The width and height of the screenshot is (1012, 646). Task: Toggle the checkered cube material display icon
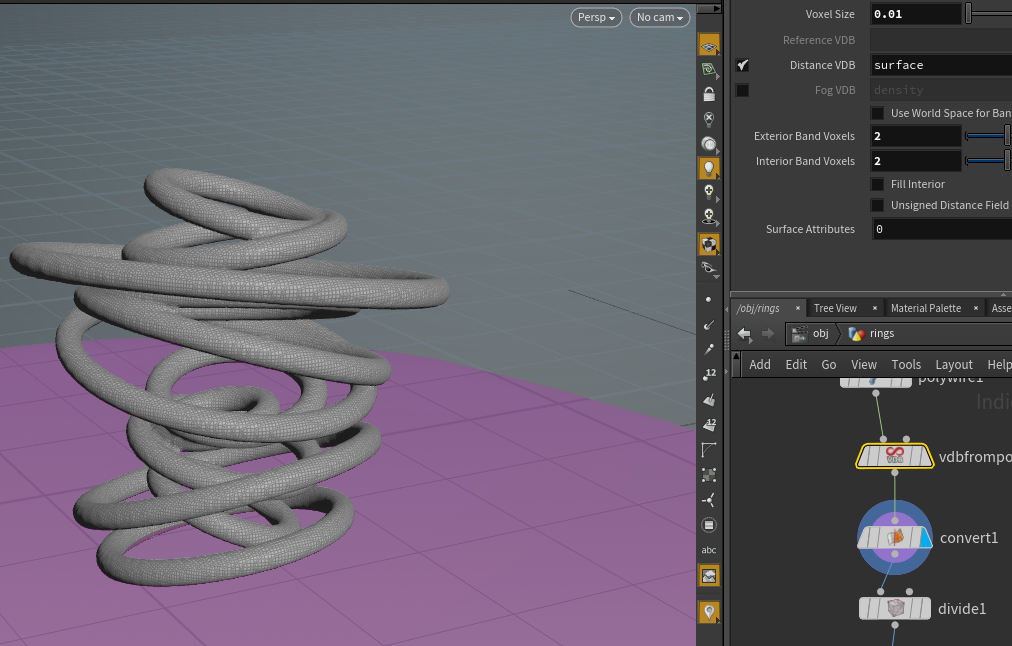pos(709,244)
